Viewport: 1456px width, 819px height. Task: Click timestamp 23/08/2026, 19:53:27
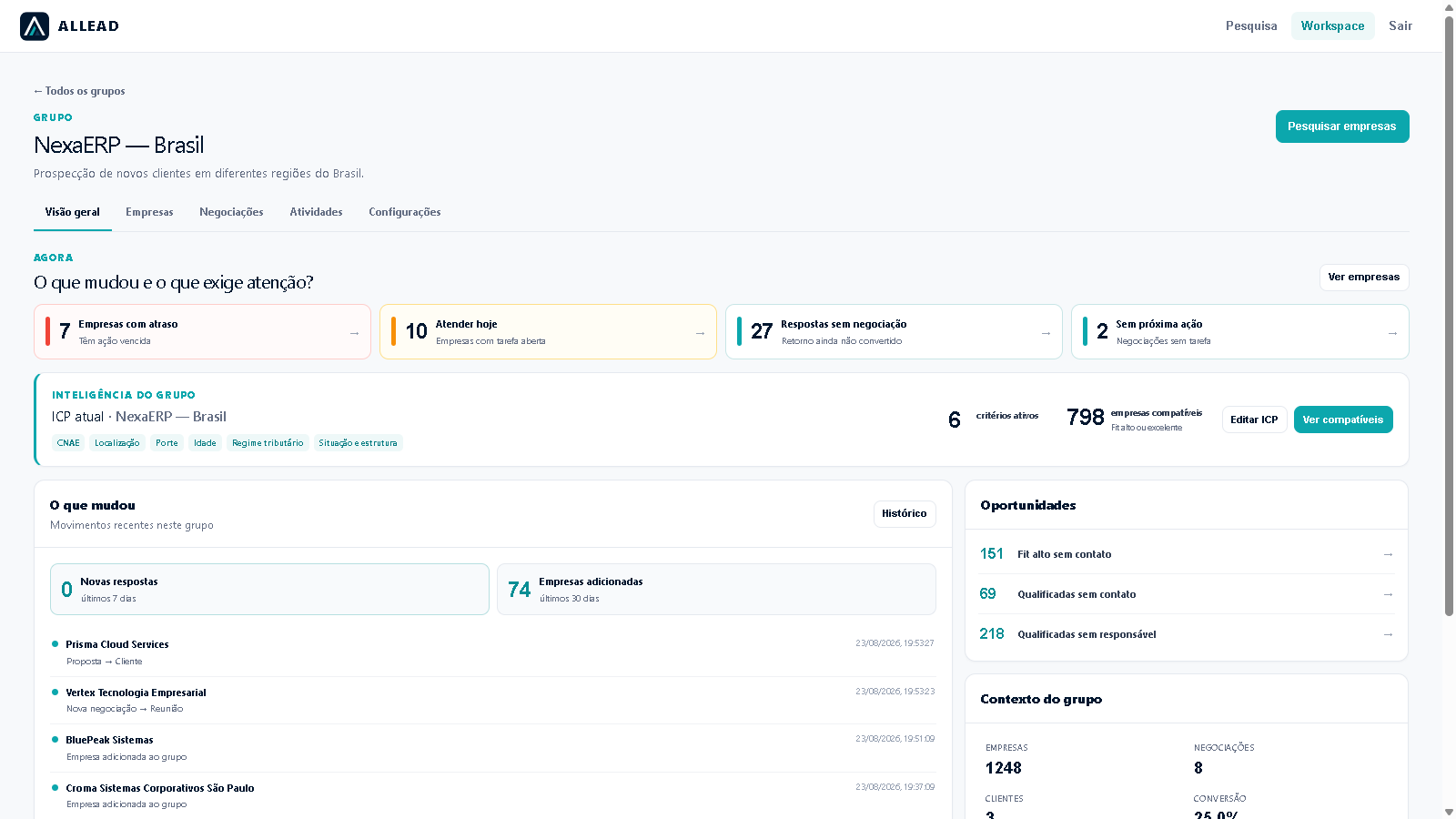(895, 643)
